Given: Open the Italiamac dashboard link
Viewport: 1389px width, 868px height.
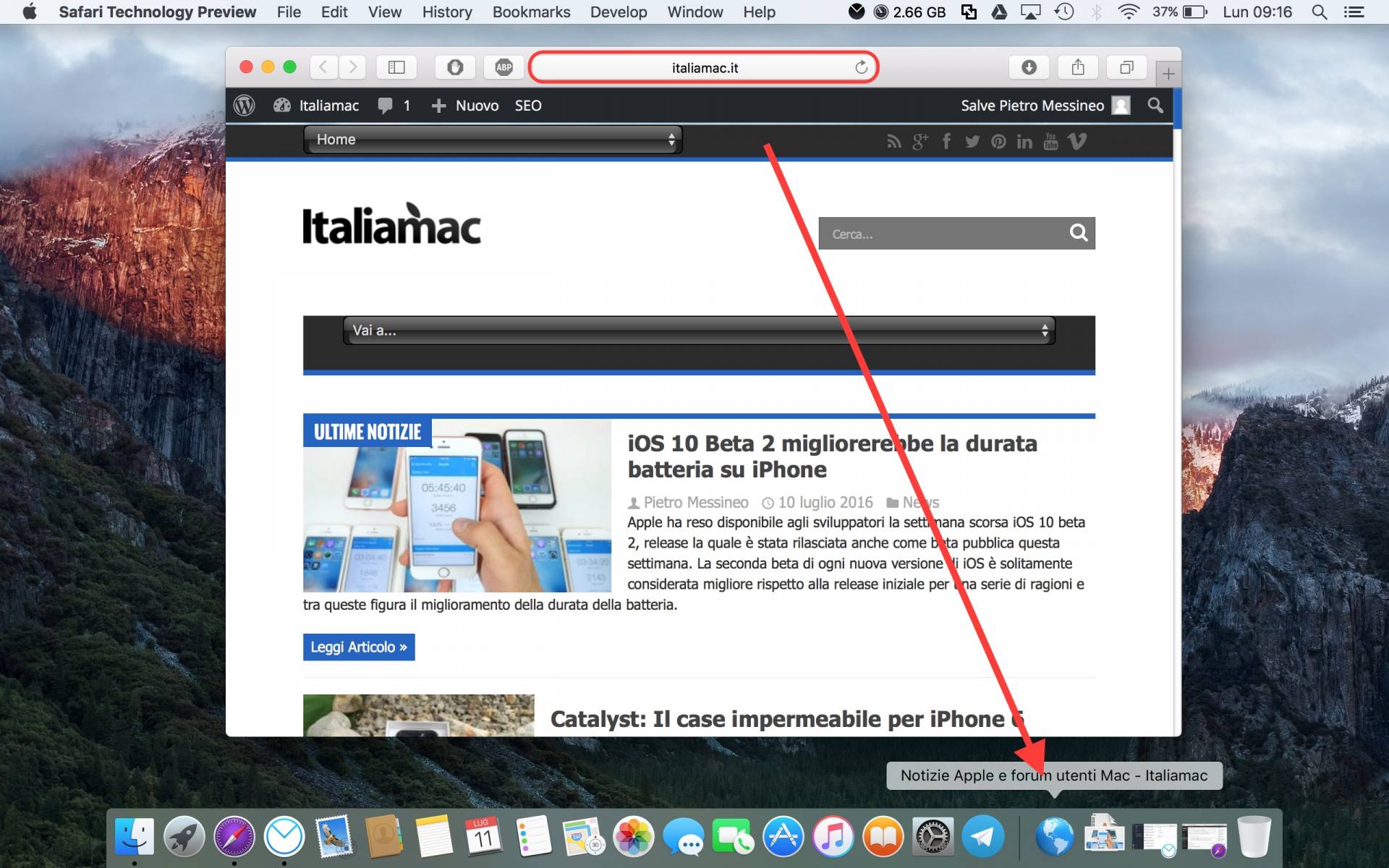Looking at the screenshot, I should tap(316, 106).
